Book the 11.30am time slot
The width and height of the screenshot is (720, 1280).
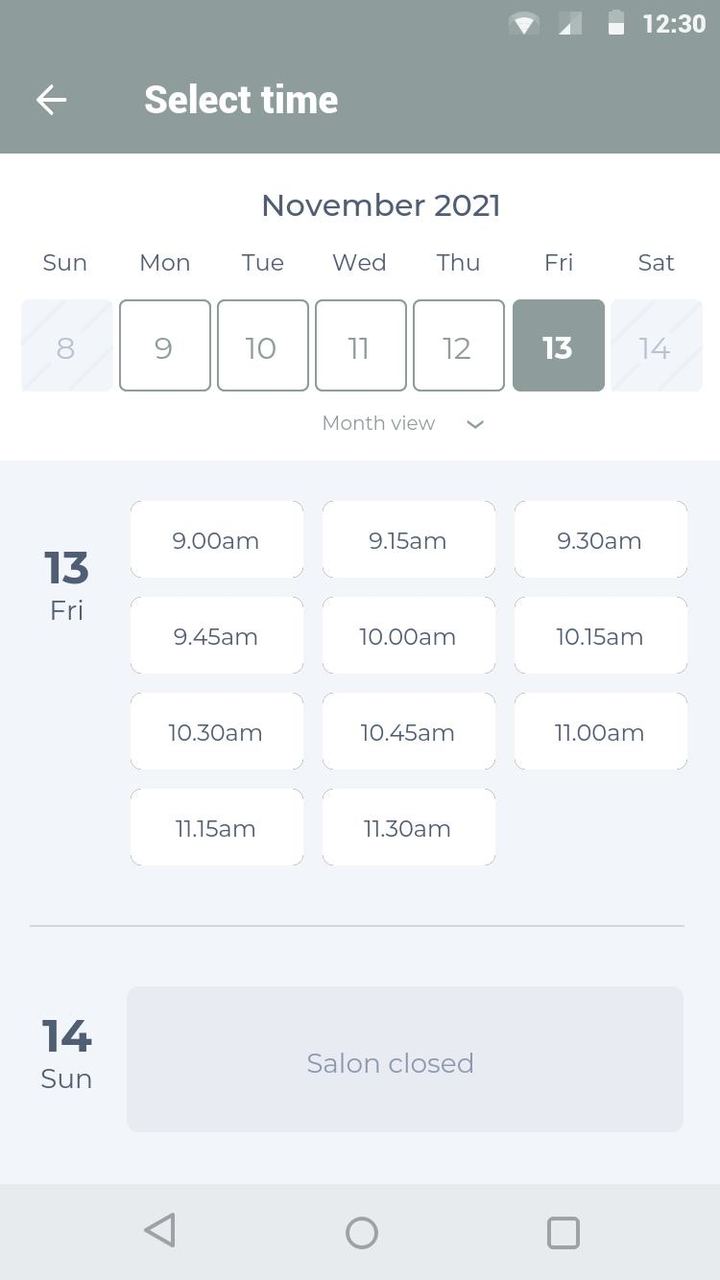click(408, 828)
